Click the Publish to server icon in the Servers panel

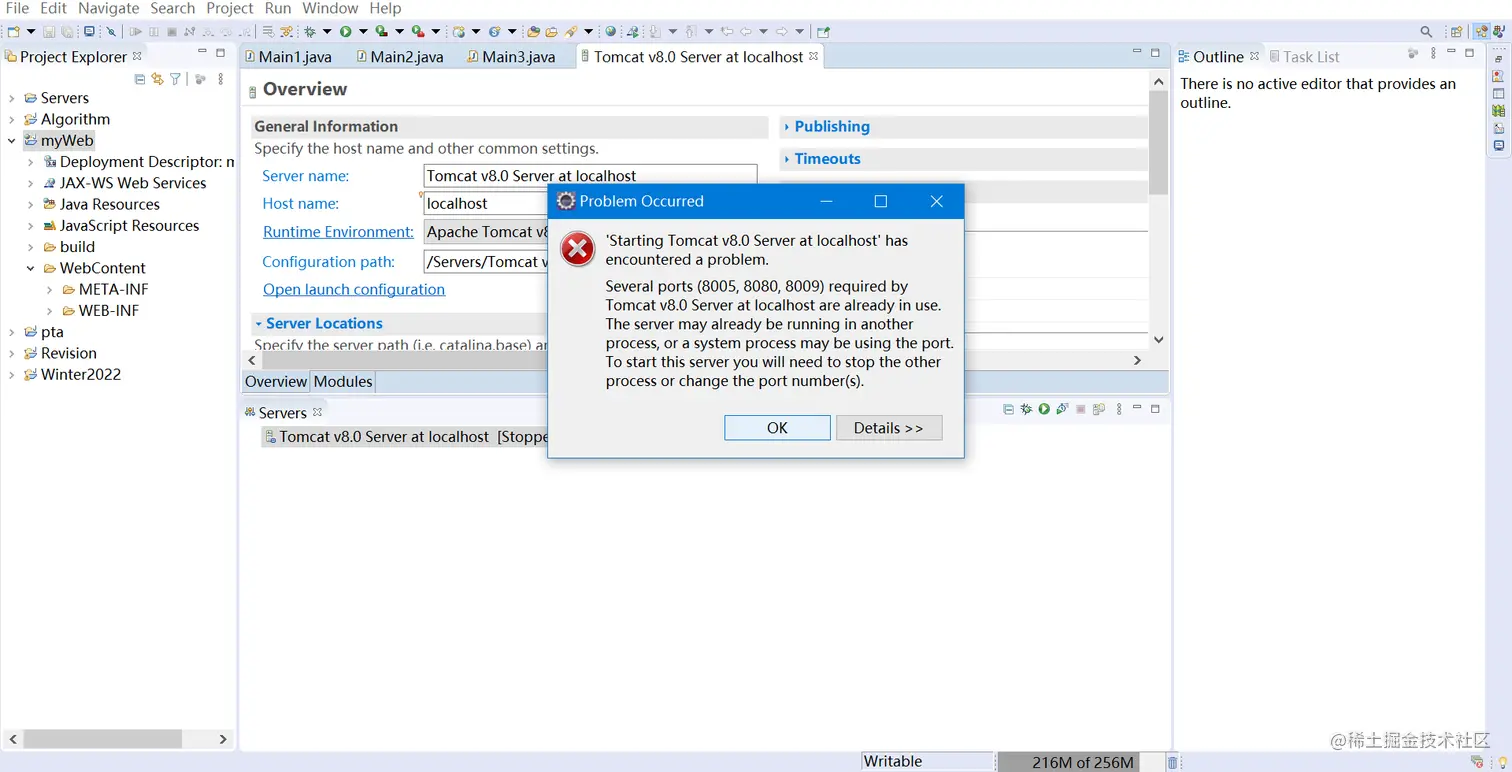(1098, 409)
